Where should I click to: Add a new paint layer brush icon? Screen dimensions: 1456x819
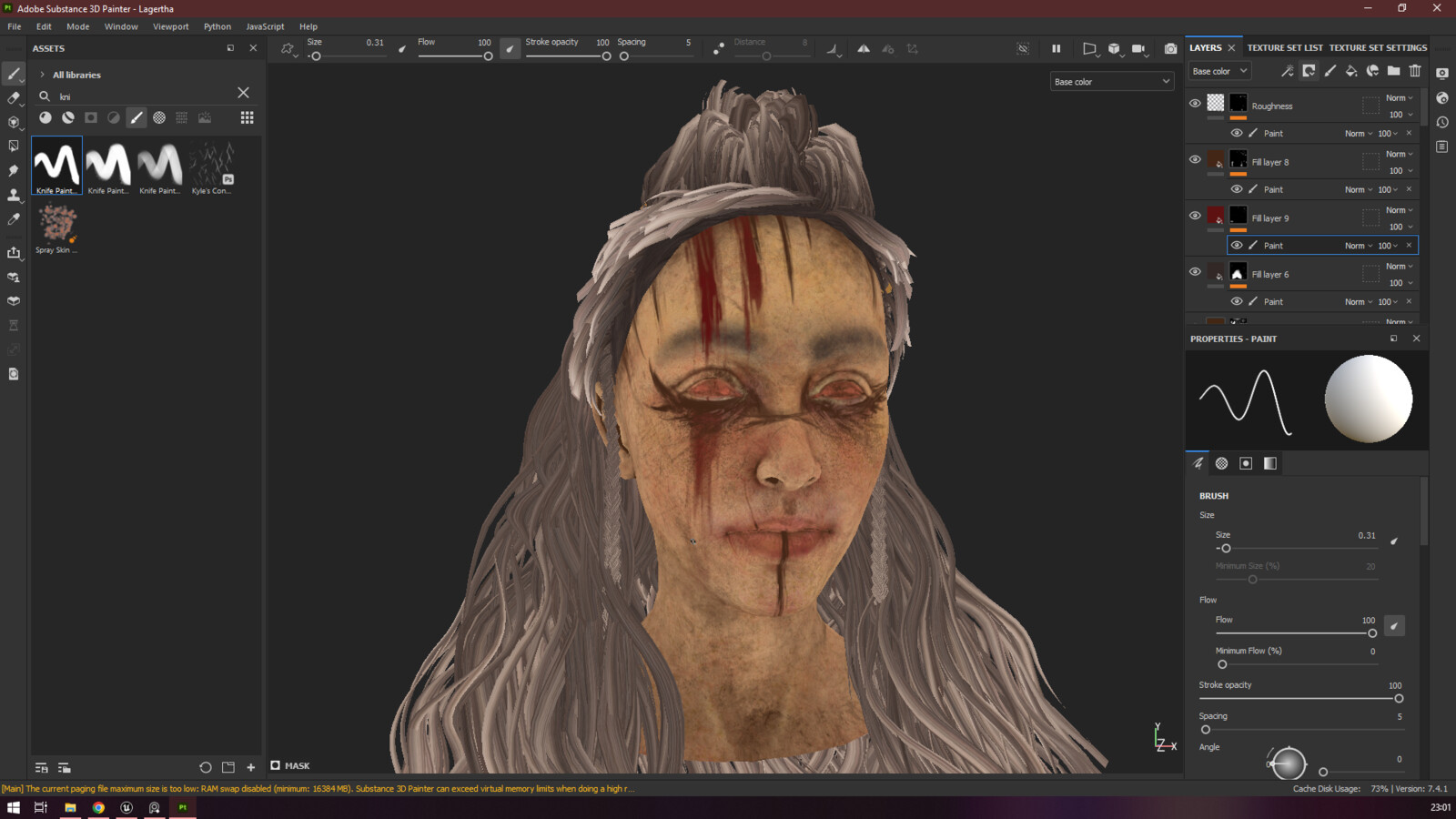1330,71
